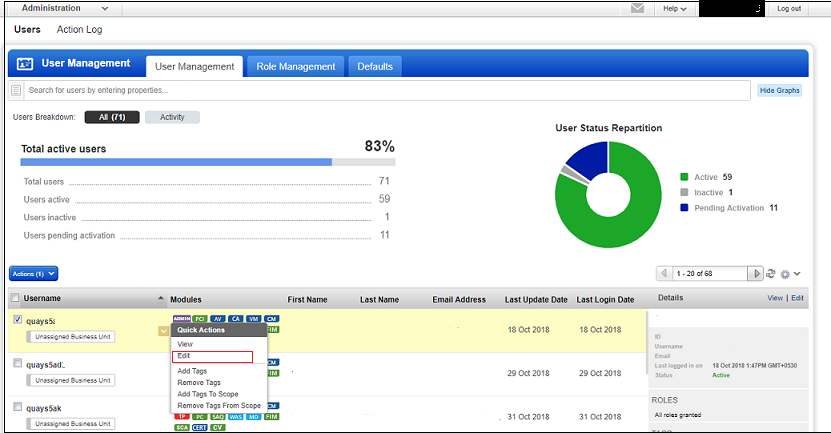This screenshot has width=831, height=433.
Task: Open the Defaults tab
Action: point(375,67)
